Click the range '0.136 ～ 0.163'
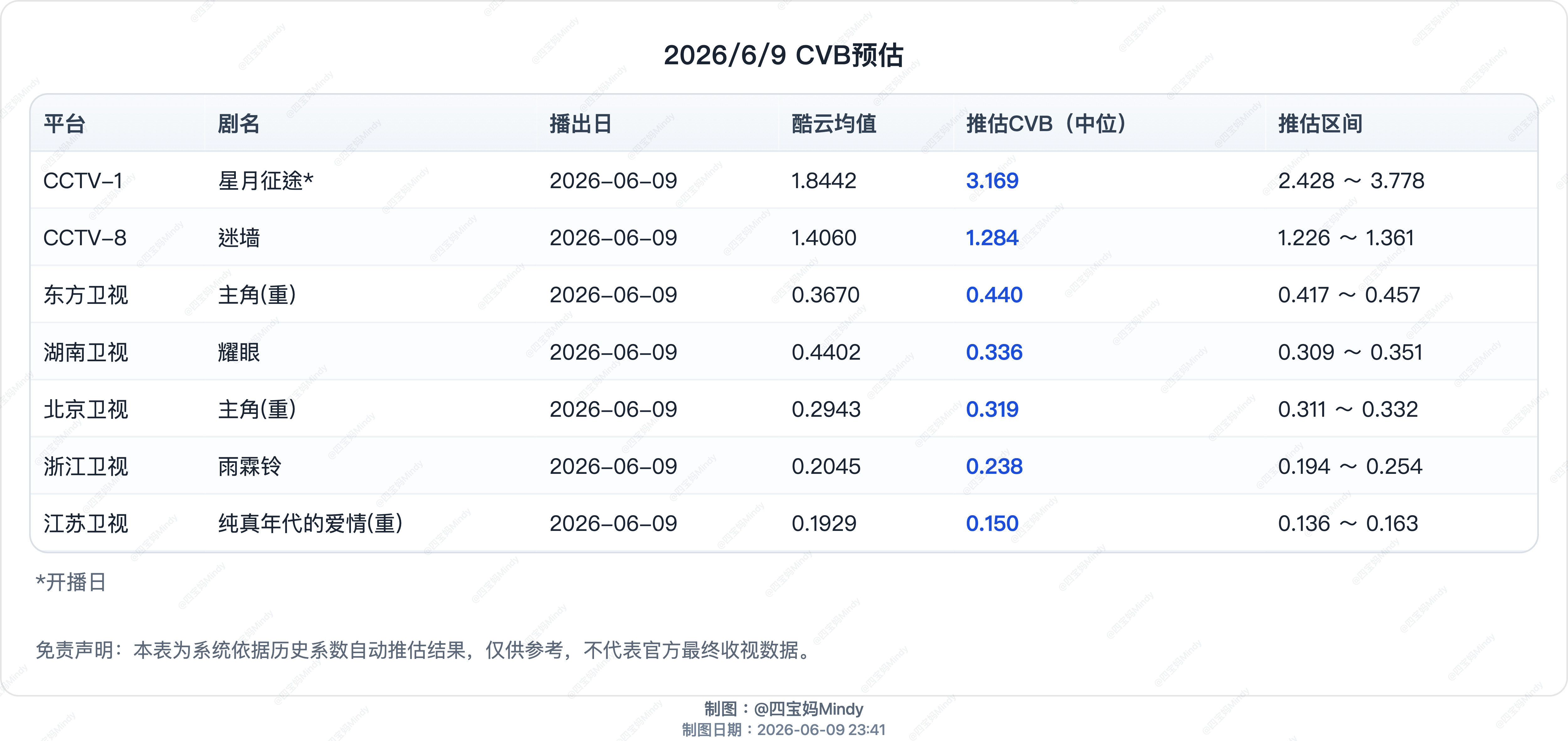This screenshot has height=741, width=1568. [x=1348, y=524]
